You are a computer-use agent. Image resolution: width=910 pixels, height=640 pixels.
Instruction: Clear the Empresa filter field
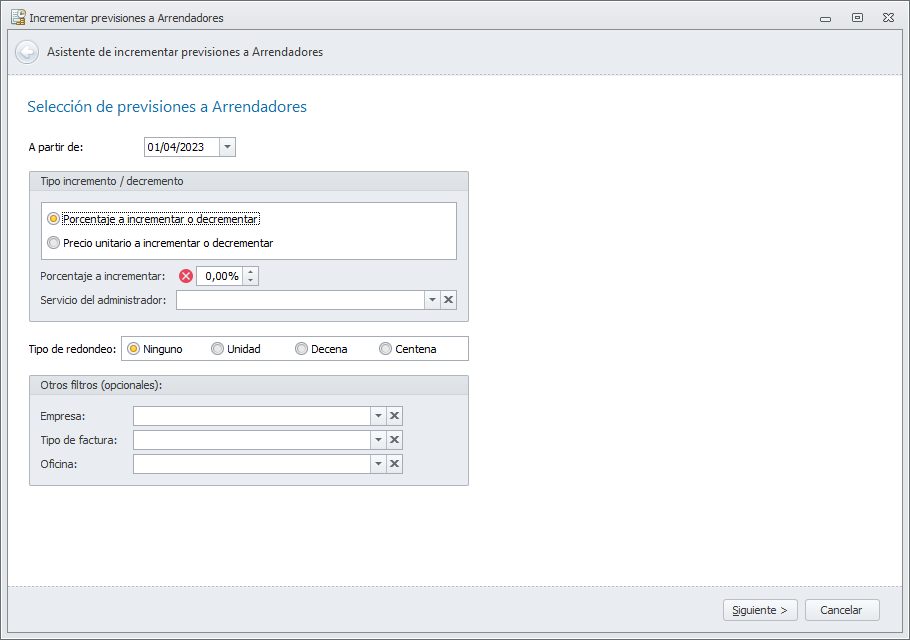pos(395,416)
